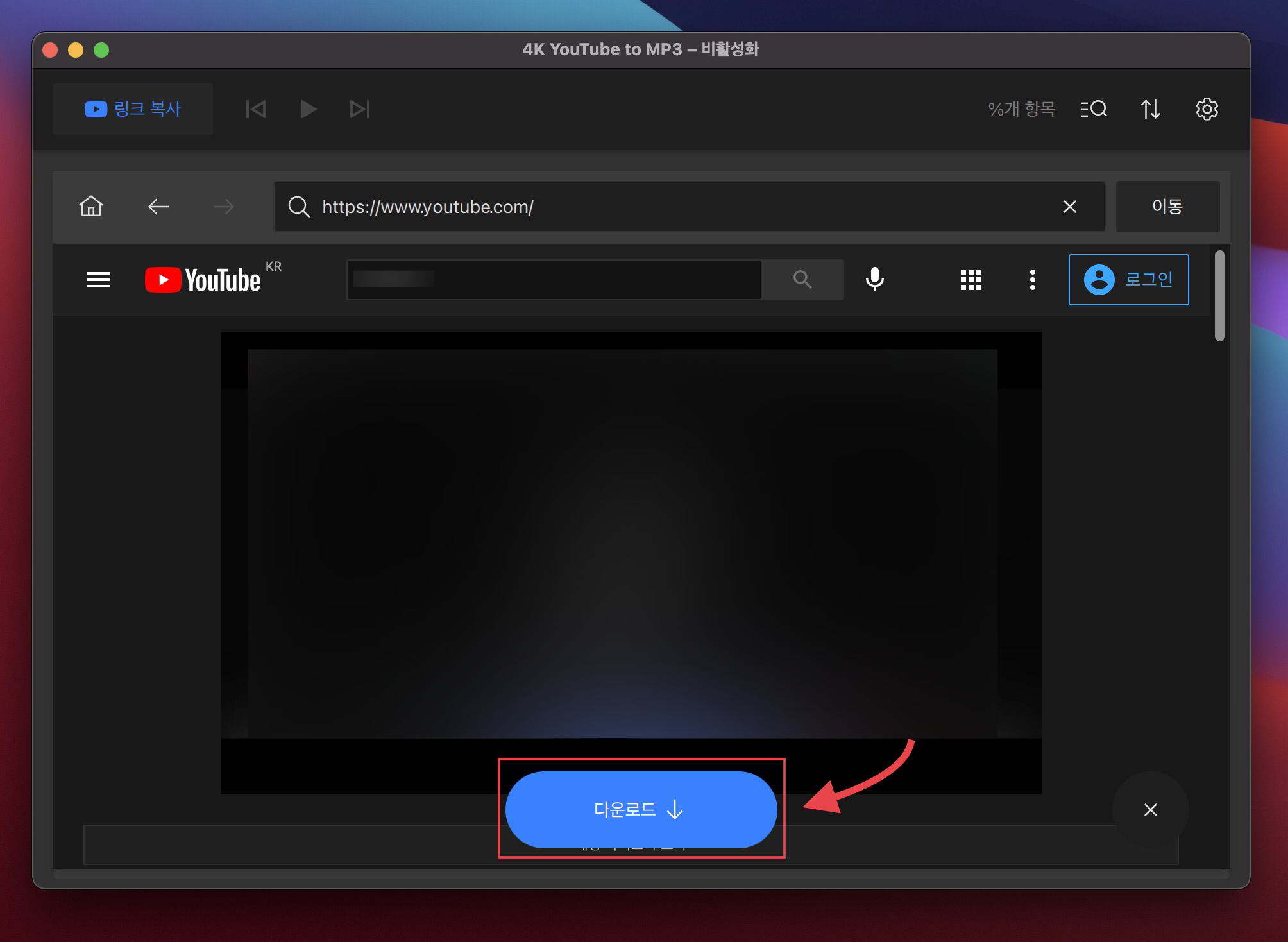Click the URL address field
This screenshot has height=942, width=1288.
[680, 207]
